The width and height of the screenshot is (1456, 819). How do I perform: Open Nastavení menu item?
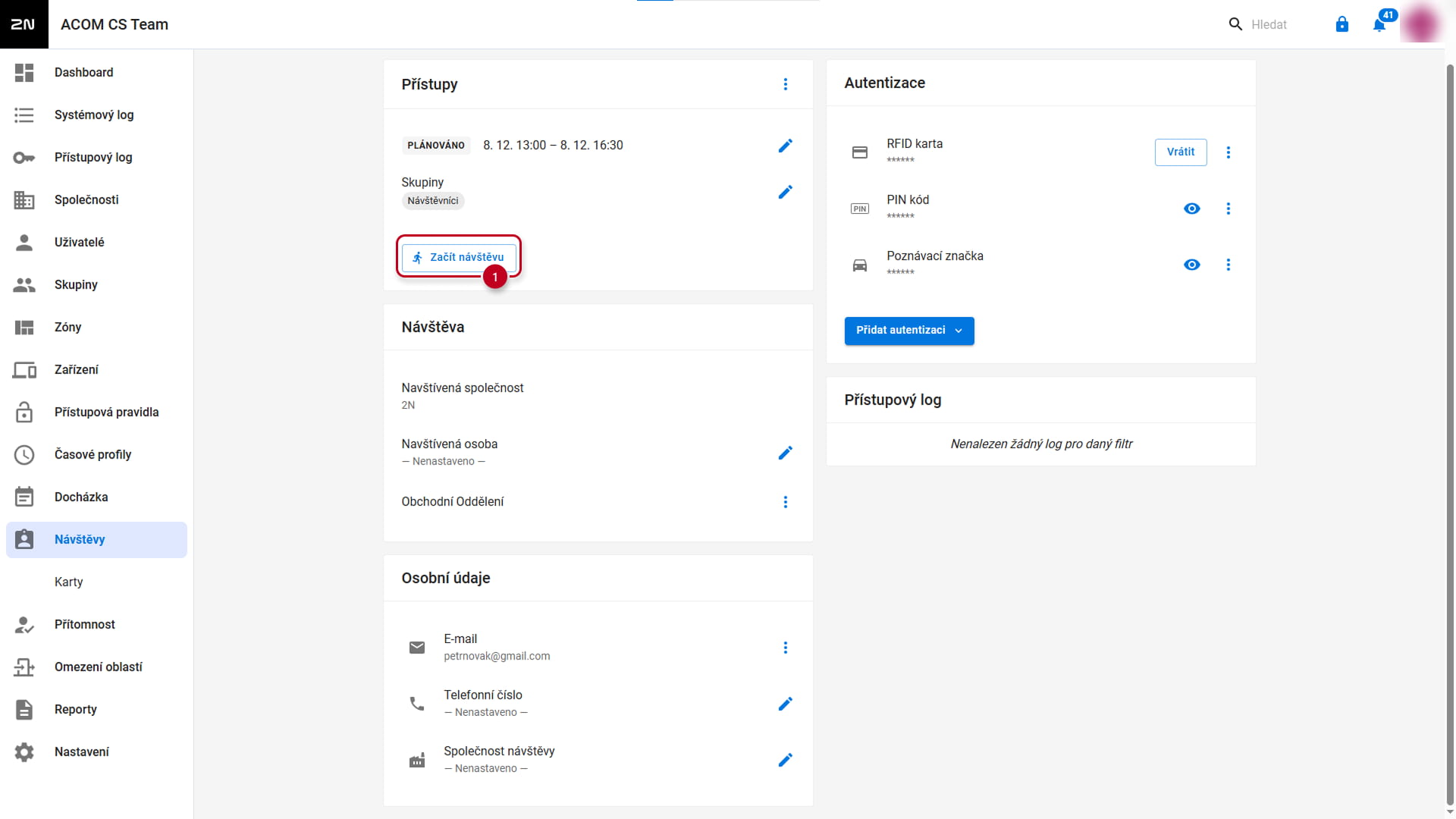(x=96, y=752)
